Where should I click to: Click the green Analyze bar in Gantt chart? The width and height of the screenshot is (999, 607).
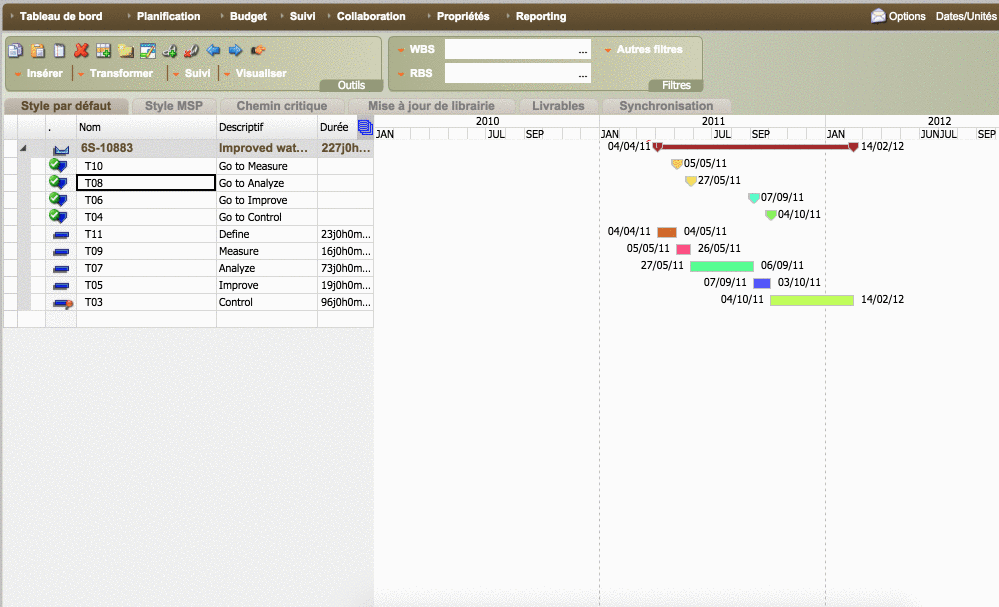pos(722,266)
